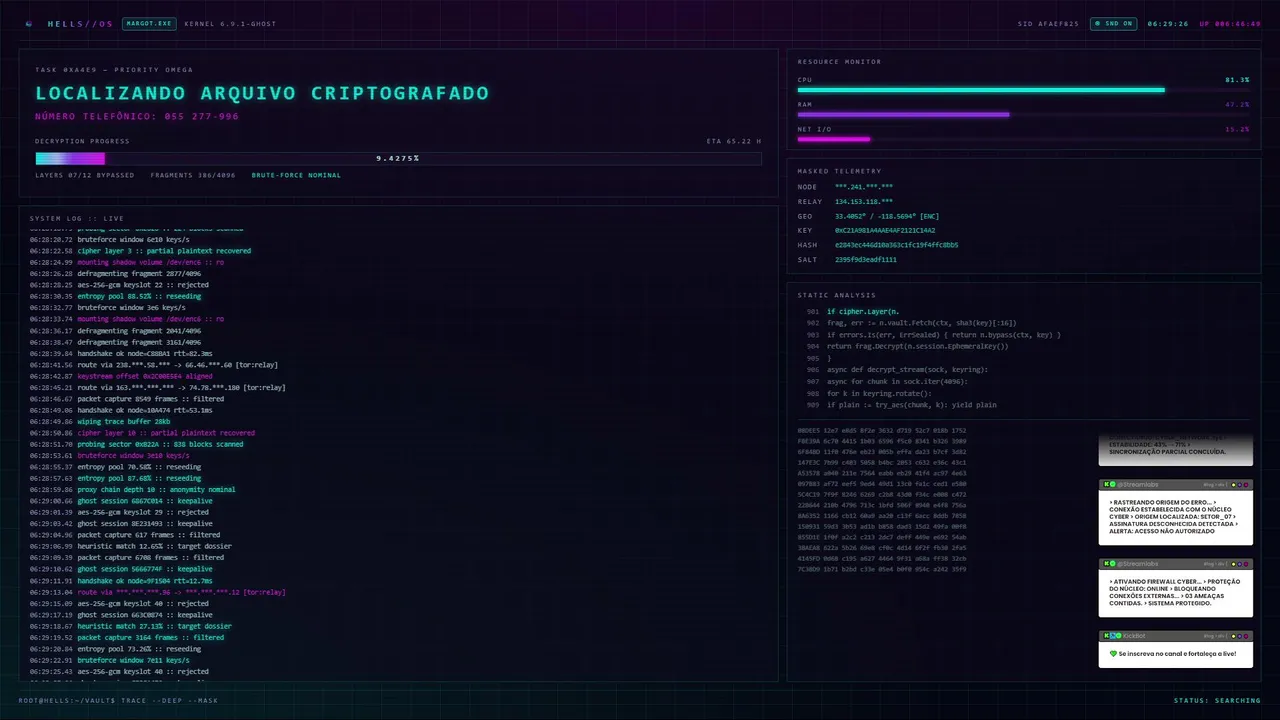Click log line 'handshake ok node=C888A1 rtt=82.3ms'
This screenshot has width=1280, height=720.
[145, 353]
